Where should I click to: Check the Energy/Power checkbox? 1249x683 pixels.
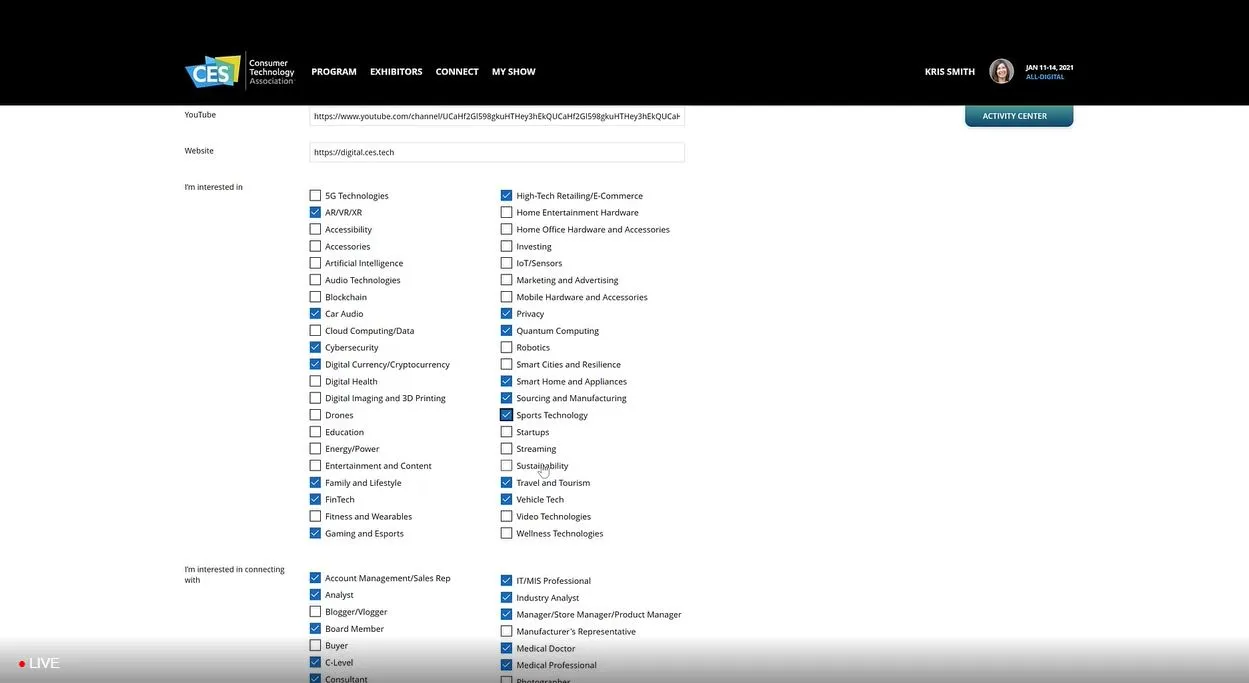point(315,449)
